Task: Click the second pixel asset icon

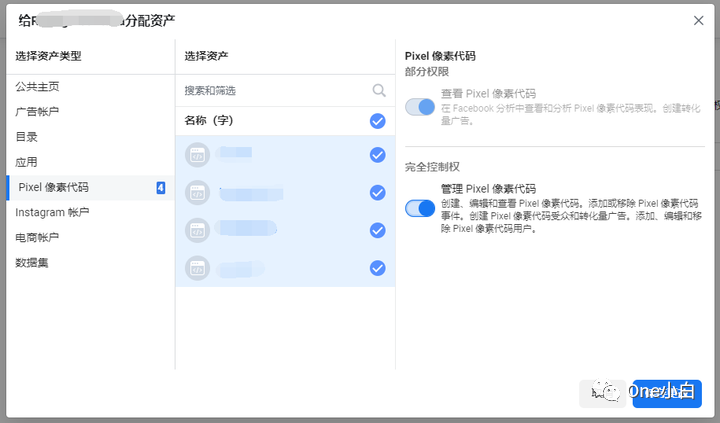Action: (197, 193)
